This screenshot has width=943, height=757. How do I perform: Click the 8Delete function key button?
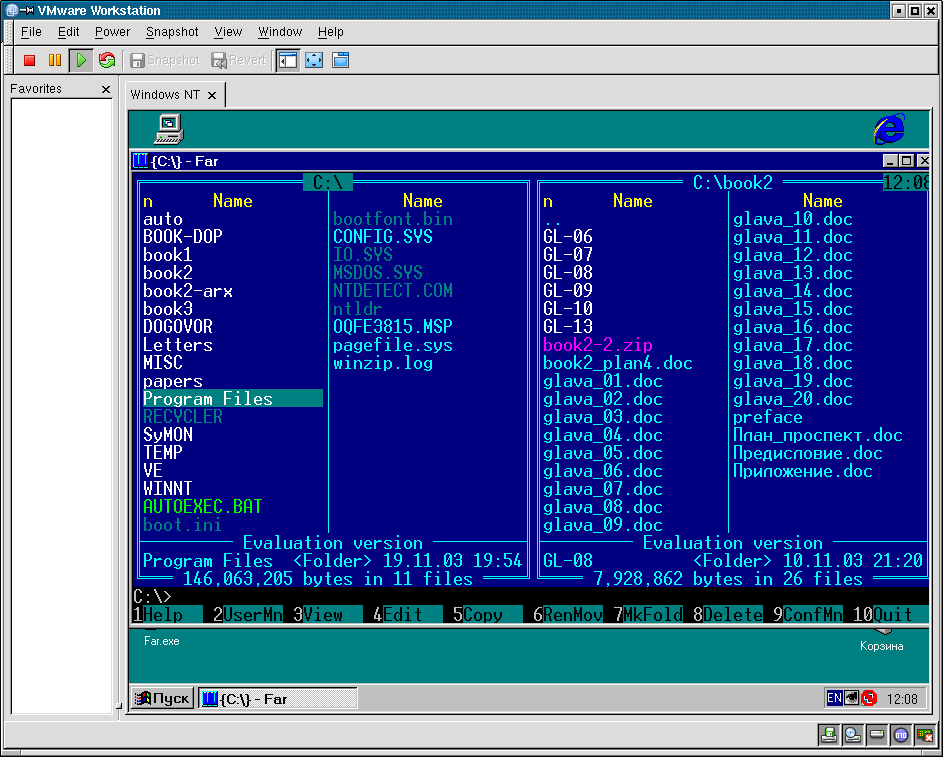728,614
